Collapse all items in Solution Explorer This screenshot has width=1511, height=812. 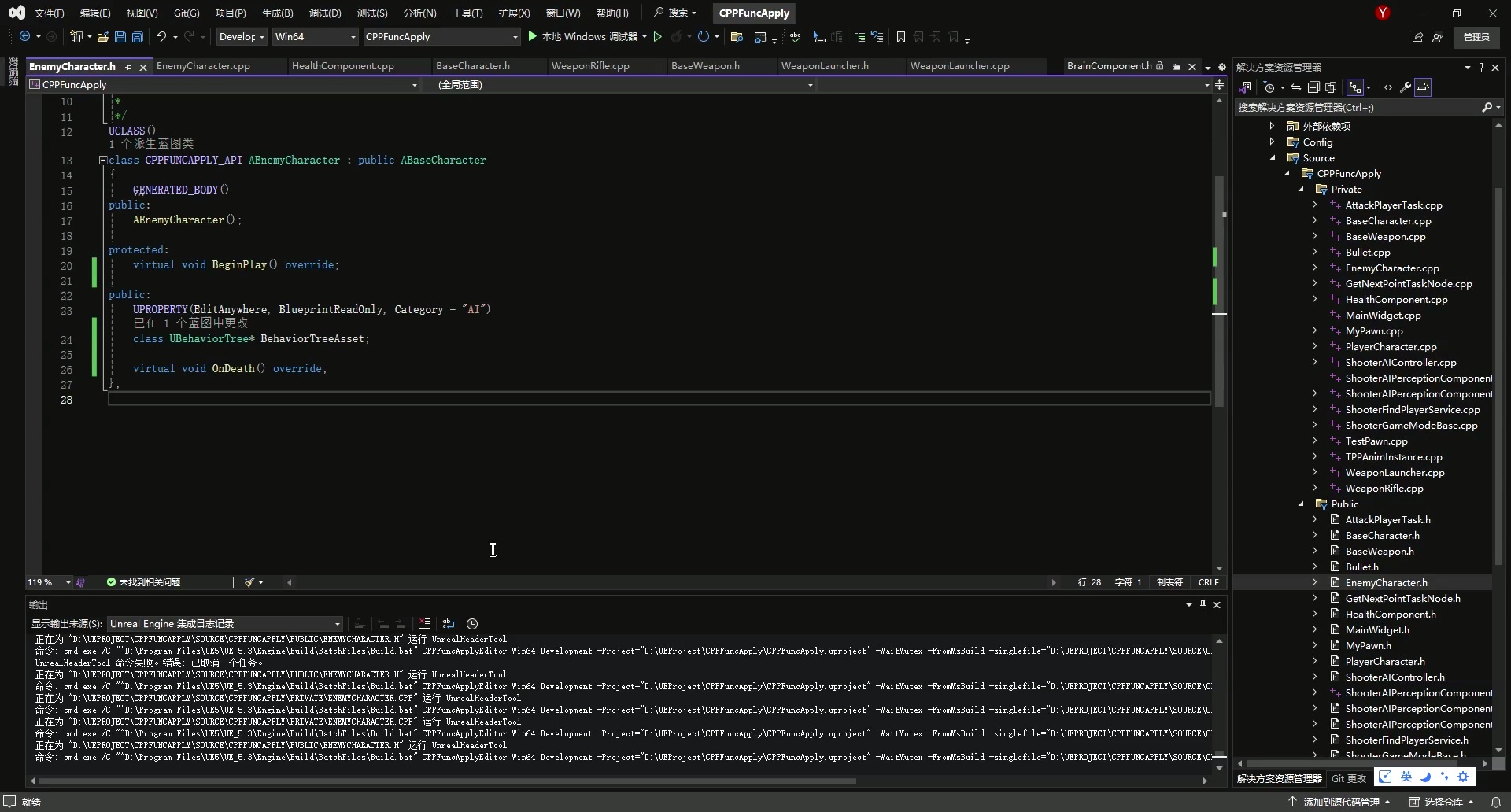(1313, 87)
